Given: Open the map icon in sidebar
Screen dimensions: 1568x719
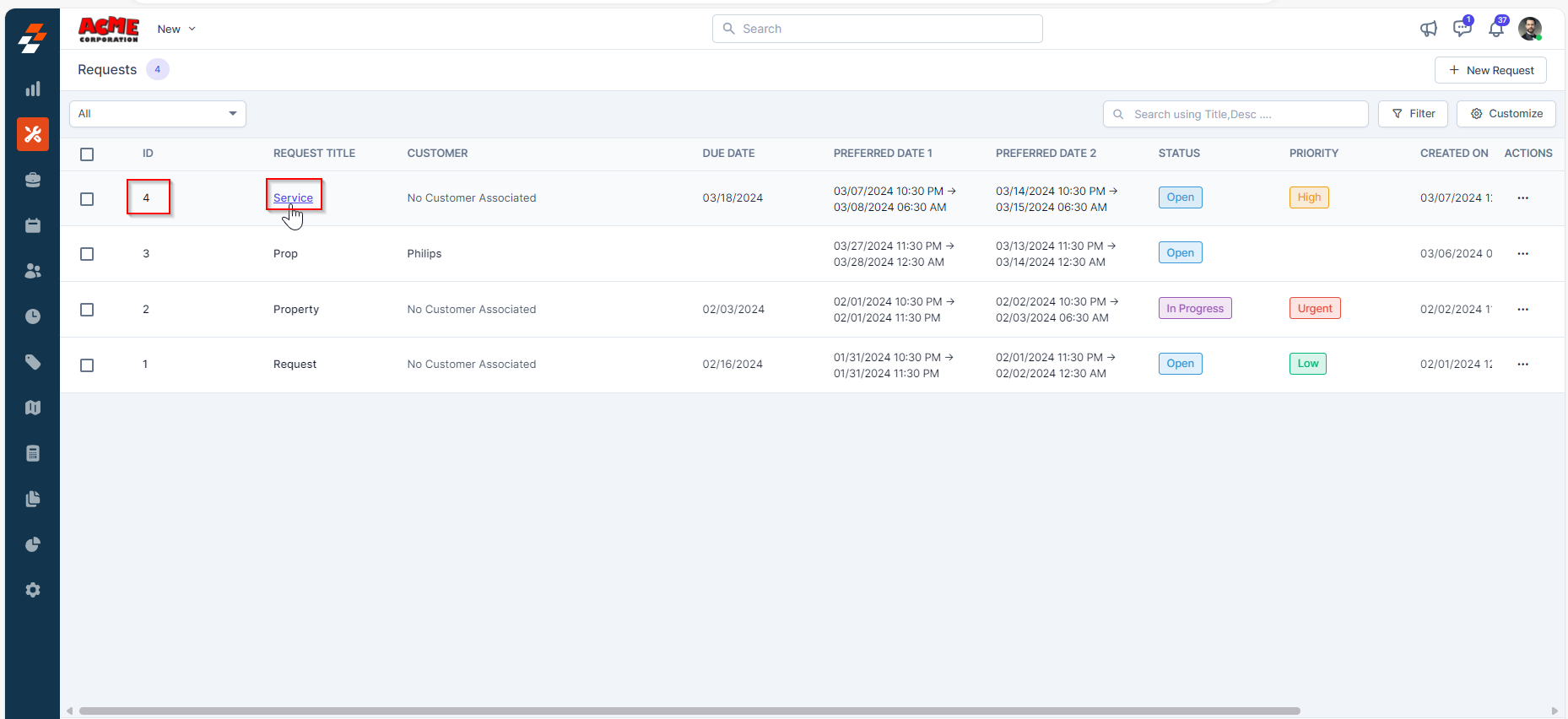Looking at the screenshot, I should click(x=33, y=408).
